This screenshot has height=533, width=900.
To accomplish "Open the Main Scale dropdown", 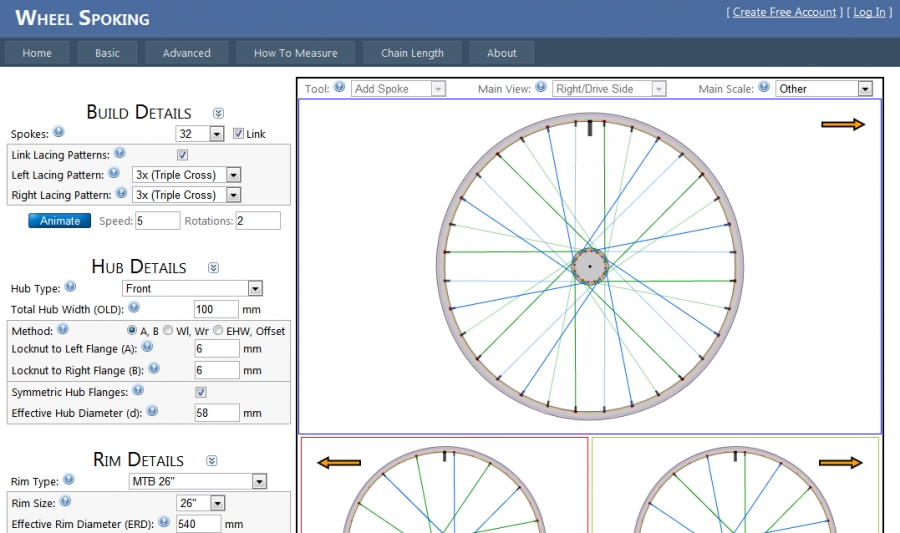I will coord(824,89).
